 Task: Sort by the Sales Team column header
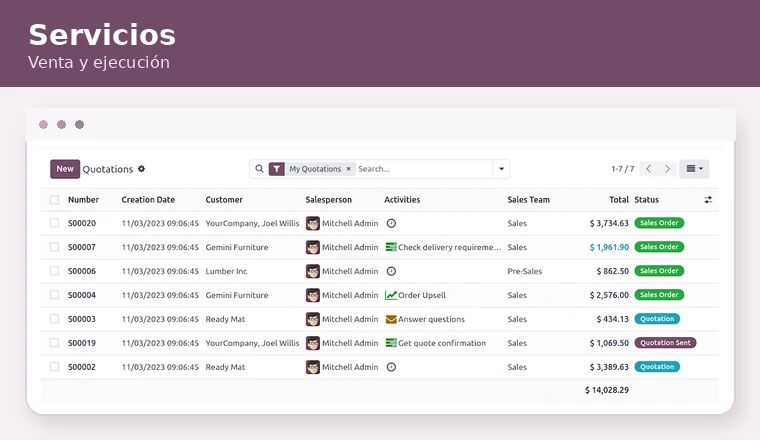528,200
